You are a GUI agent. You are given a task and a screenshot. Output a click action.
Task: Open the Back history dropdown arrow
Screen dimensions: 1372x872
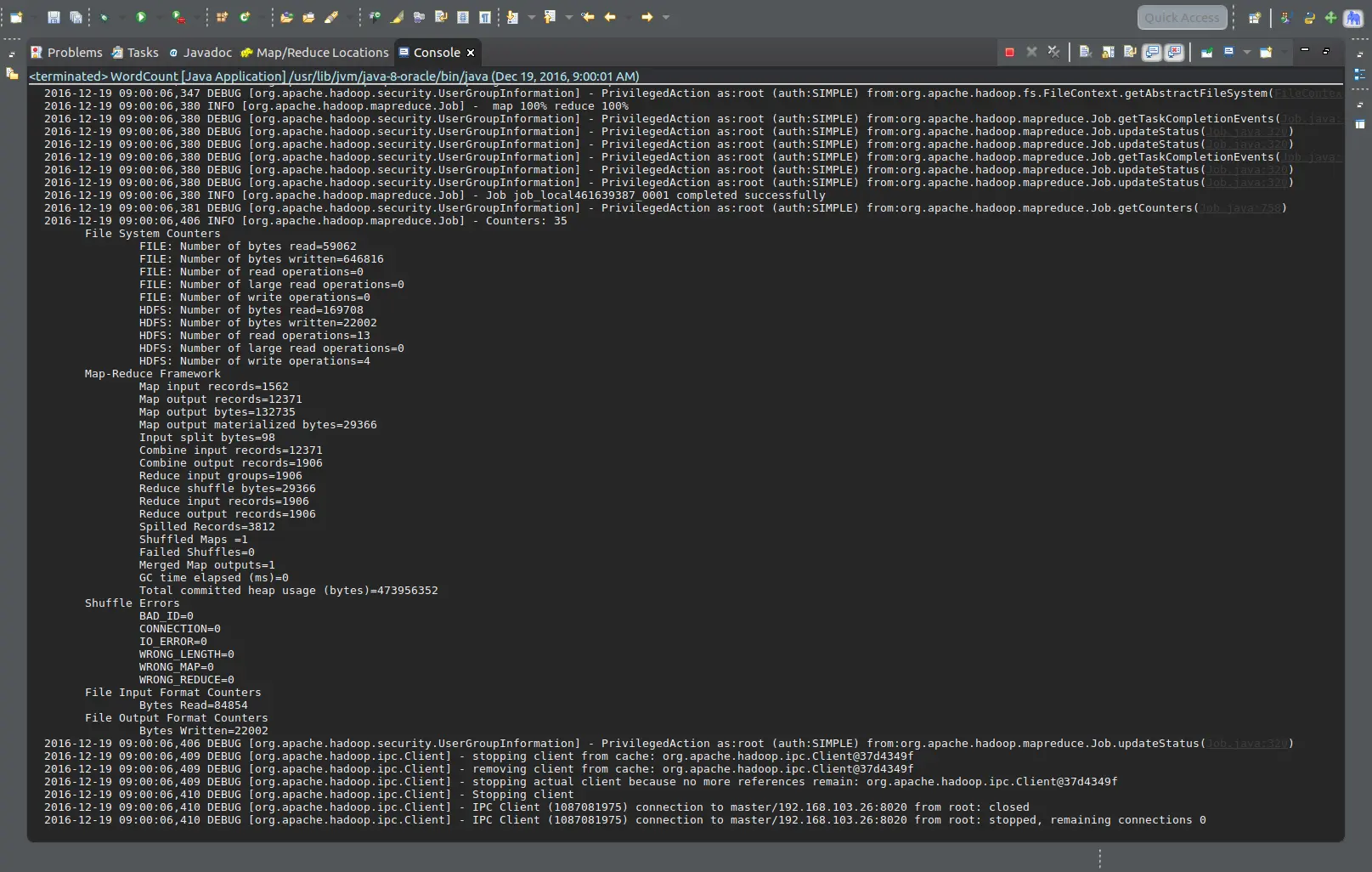pyautogui.click(x=629, y=17)
